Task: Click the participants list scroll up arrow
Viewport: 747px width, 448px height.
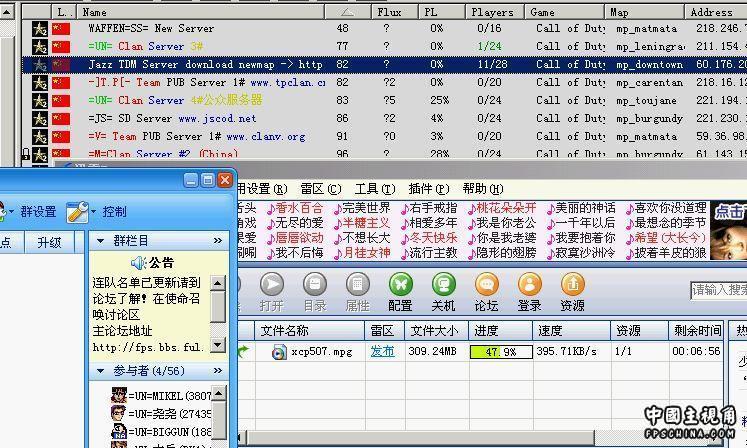Action: coord(218,393)
